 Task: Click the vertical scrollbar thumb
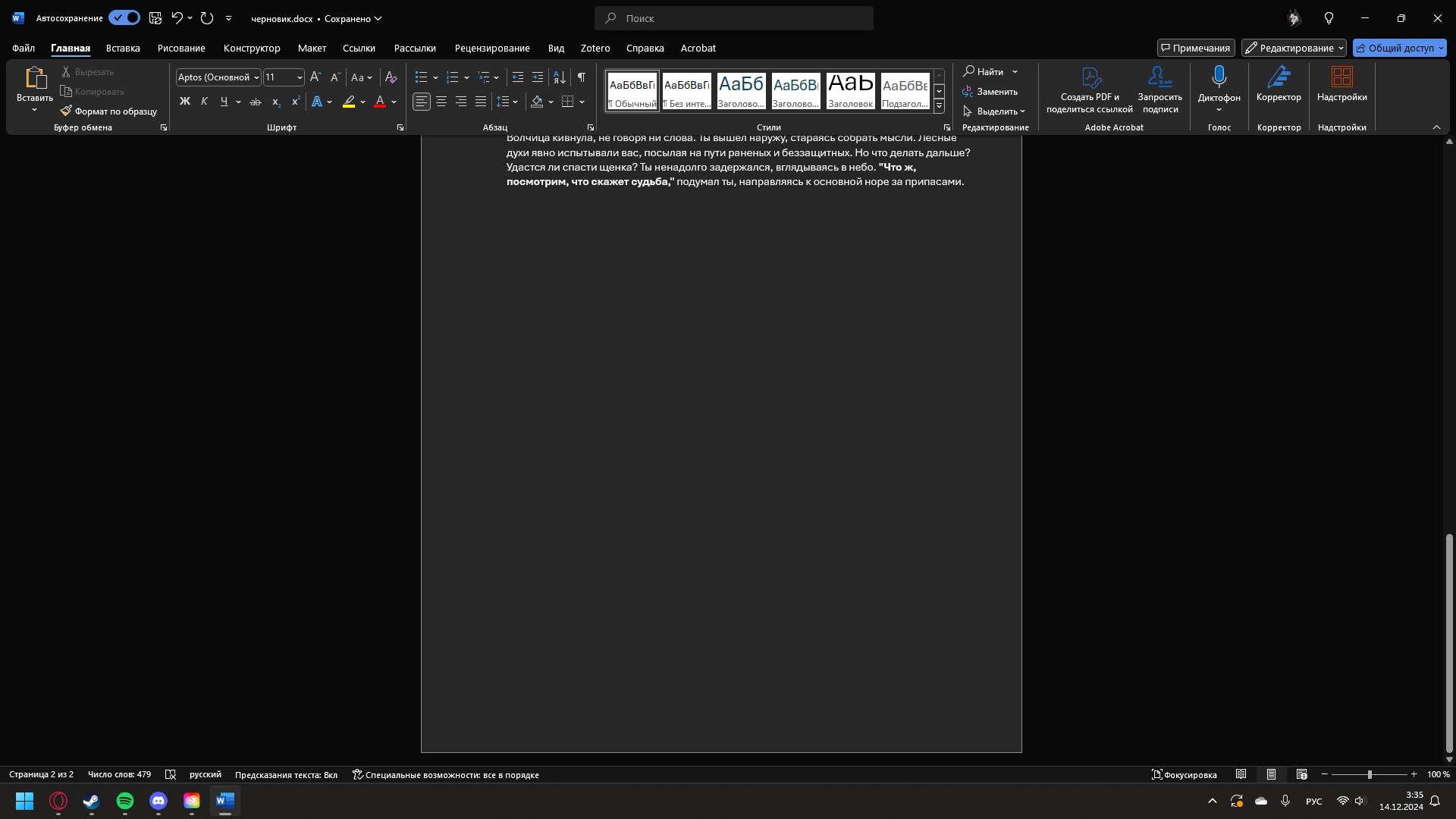(x=1449, y=643)
